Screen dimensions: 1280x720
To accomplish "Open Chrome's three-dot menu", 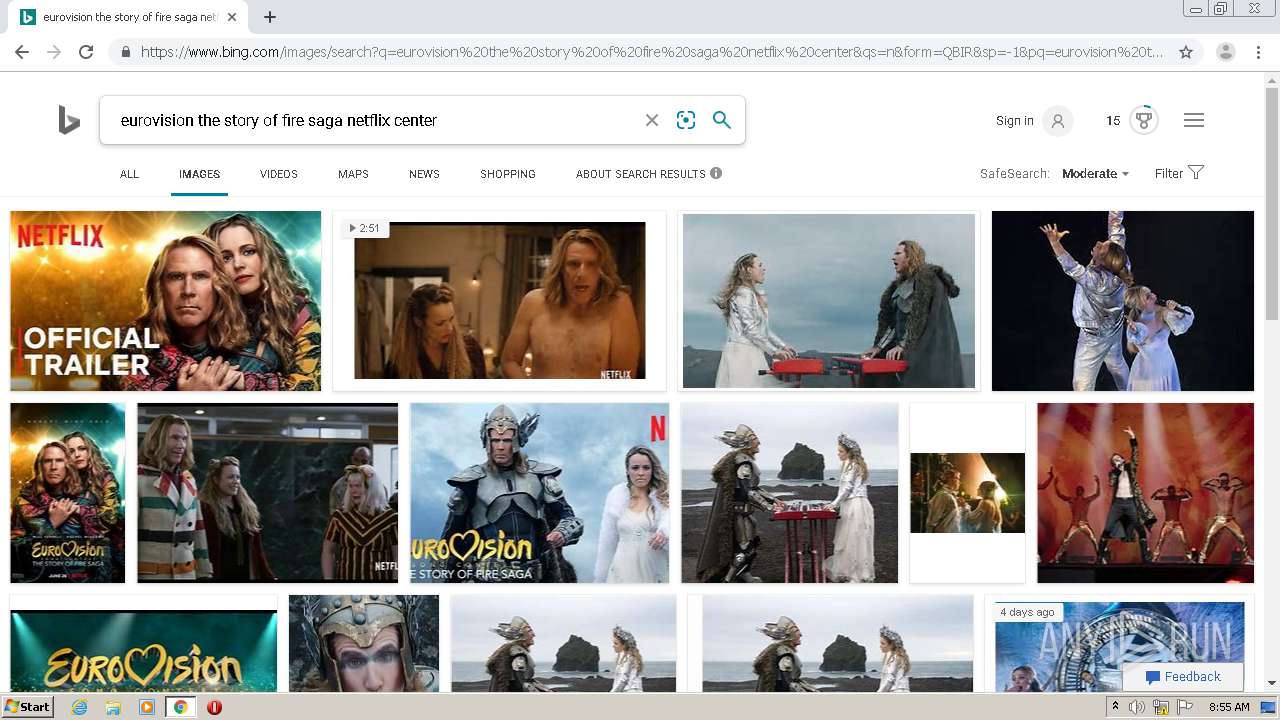I will 1258,52.
